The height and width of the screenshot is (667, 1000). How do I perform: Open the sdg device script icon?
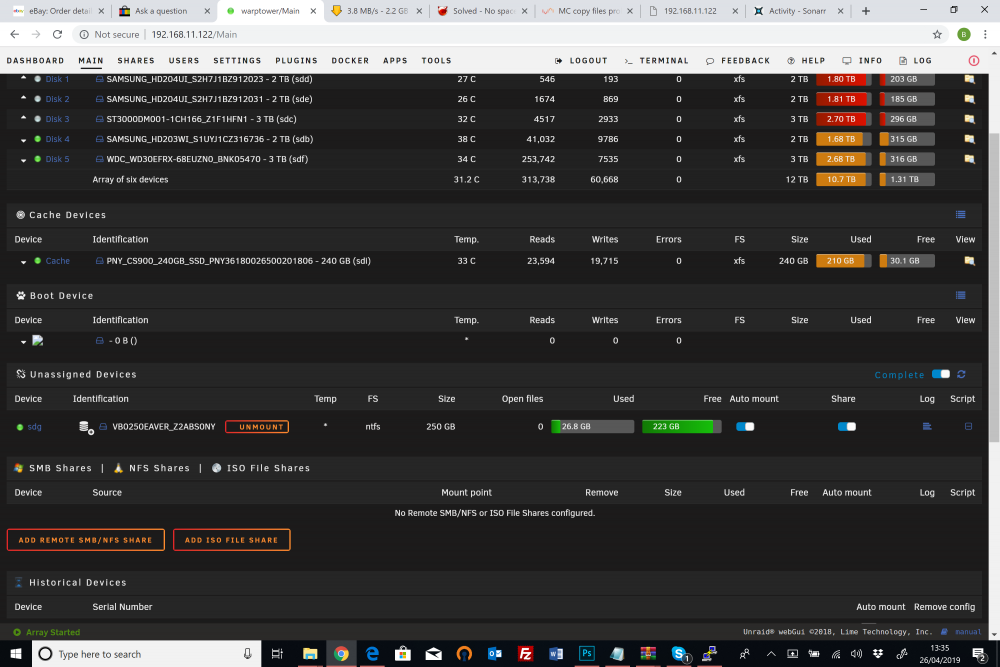968,427
